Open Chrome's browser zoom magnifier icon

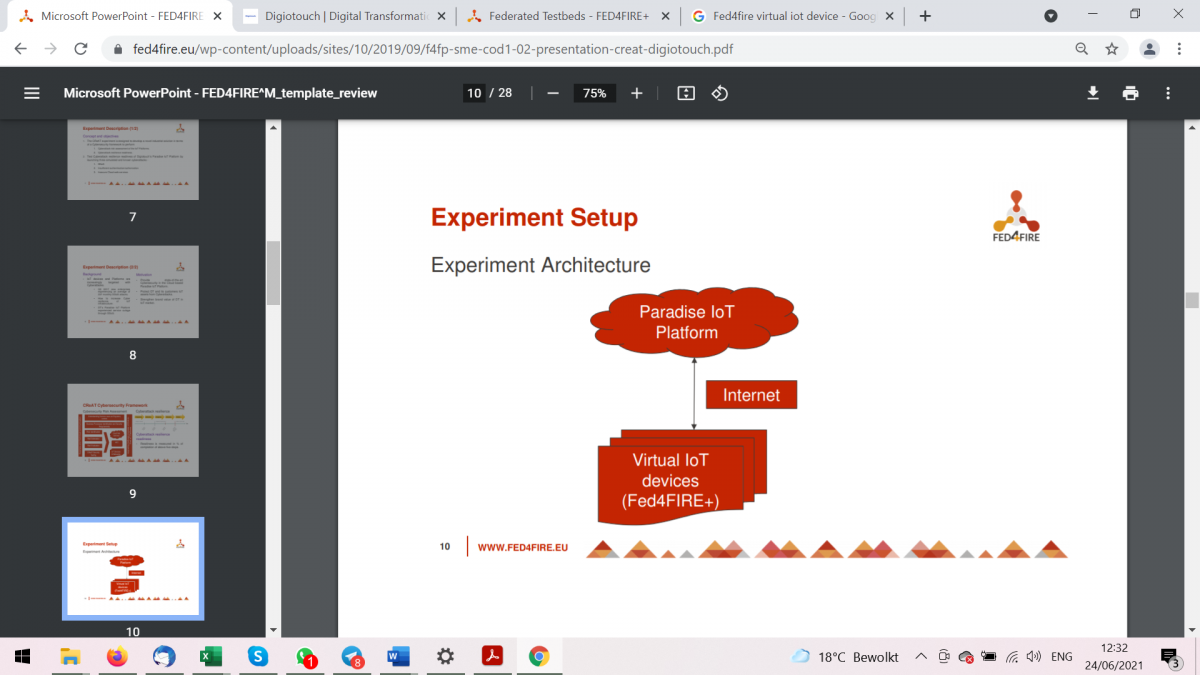click(x=1081, y=48)
